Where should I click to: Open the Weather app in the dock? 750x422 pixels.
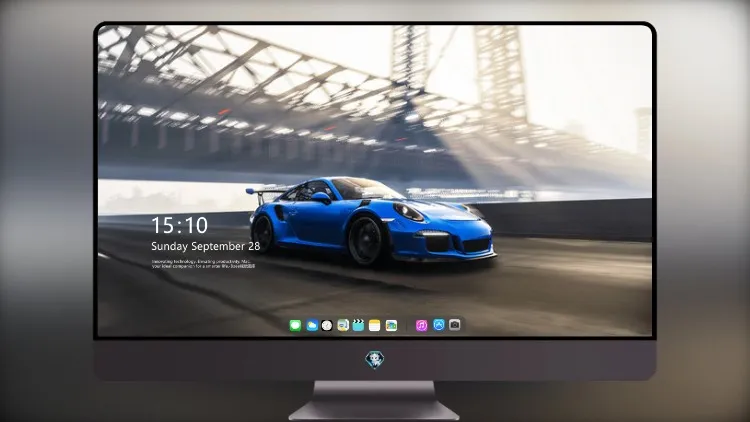tap(312, 326)
